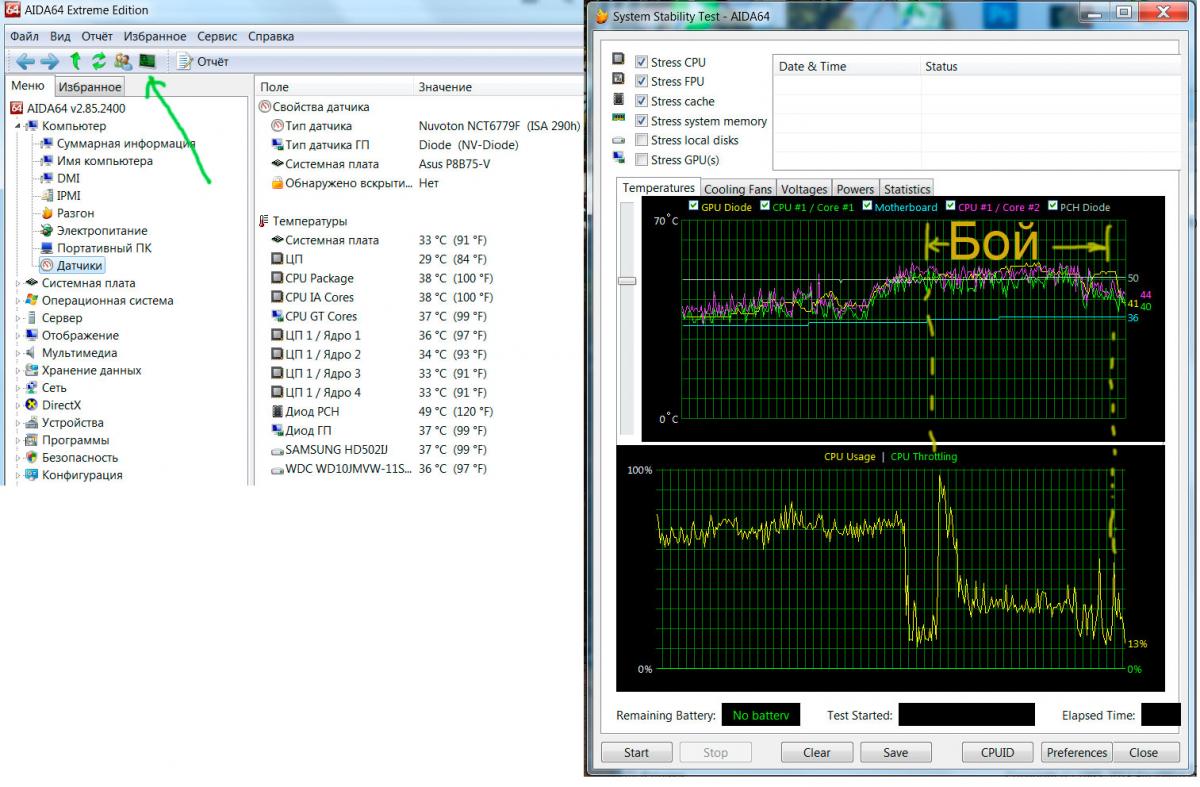
Task: Sort by the Поле column header
Action: (x=334, y=87)
